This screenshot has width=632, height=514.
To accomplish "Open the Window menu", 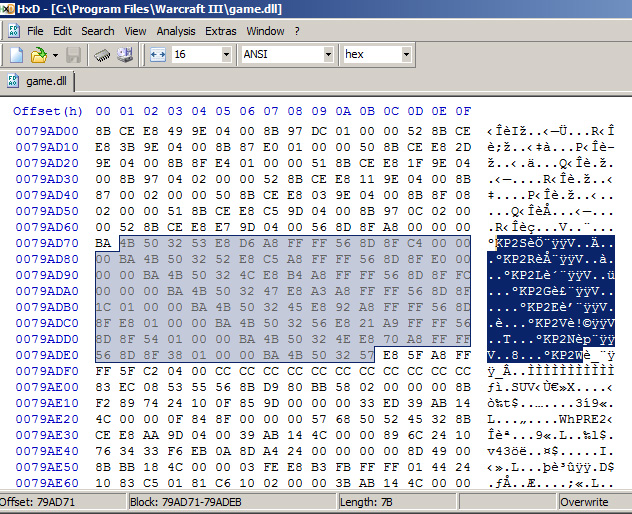I will click(x=265, y=31).
